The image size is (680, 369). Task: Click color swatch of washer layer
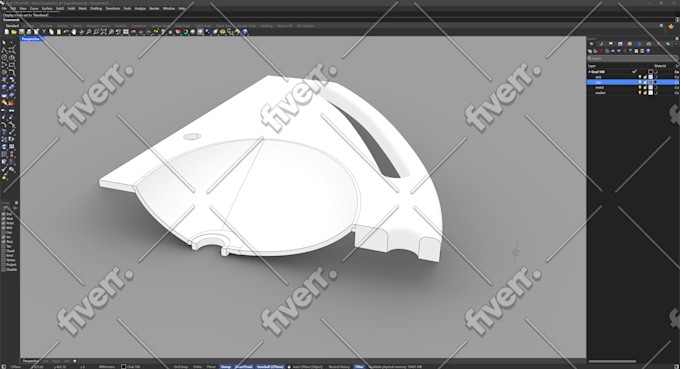(x=651, y=93)
